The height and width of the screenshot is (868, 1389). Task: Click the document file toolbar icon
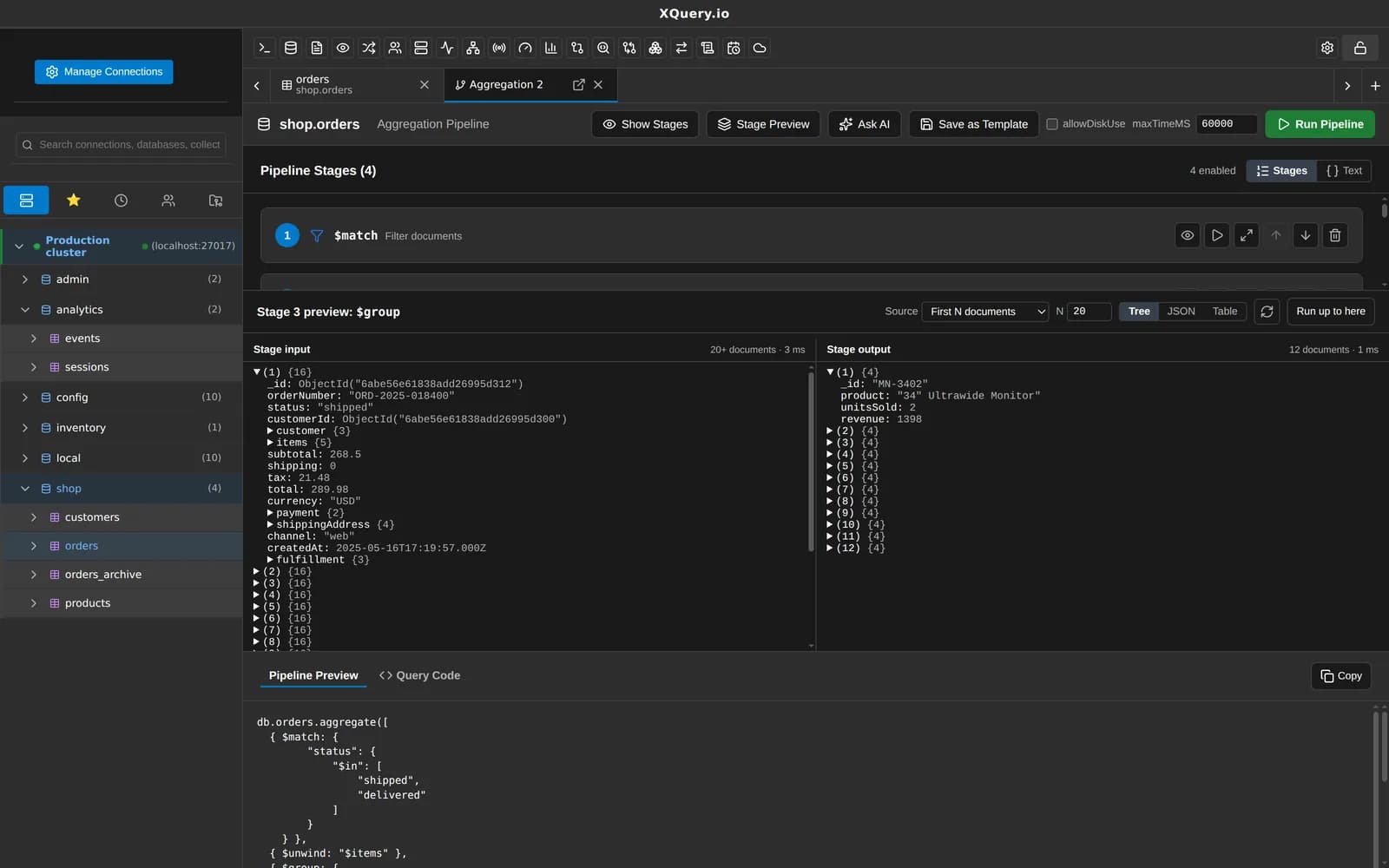tap(317, 48)
